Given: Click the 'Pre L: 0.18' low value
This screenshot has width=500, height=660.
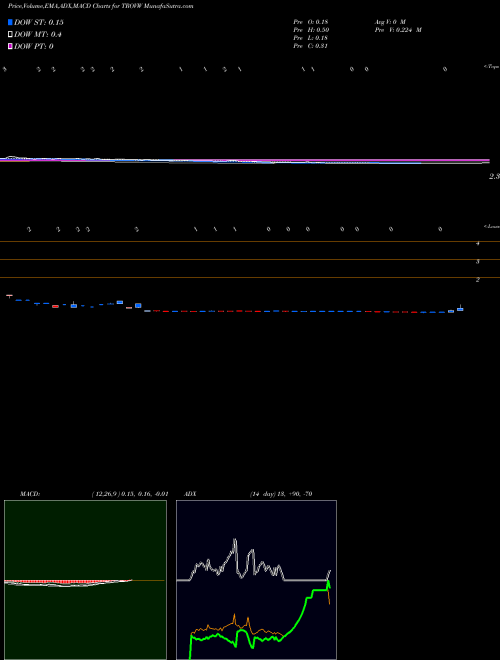Looking at the screenshot, I should (x=311, y=38).
